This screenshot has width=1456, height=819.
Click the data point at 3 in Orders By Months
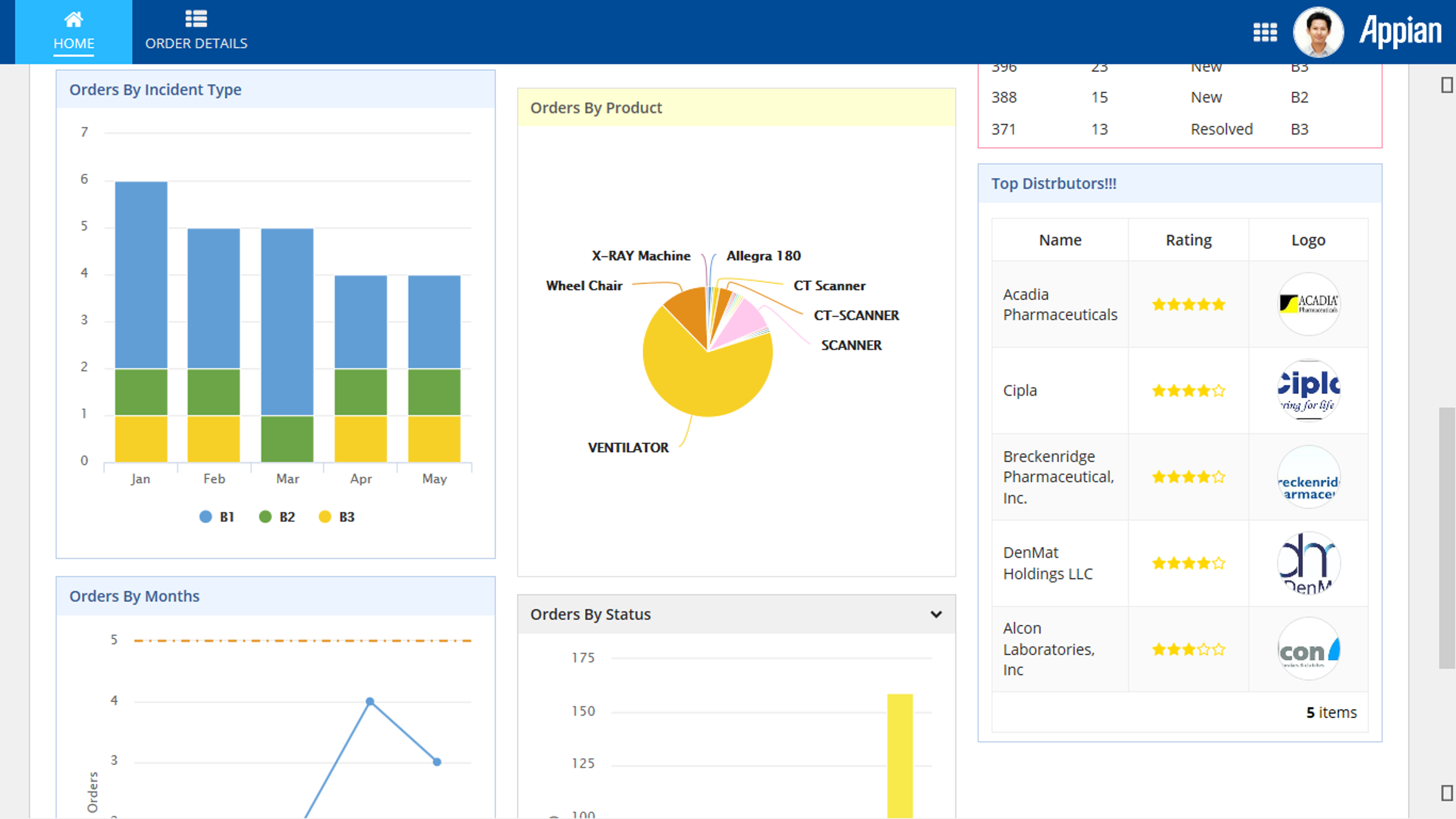pyautogui.click(x=437, y=762)
